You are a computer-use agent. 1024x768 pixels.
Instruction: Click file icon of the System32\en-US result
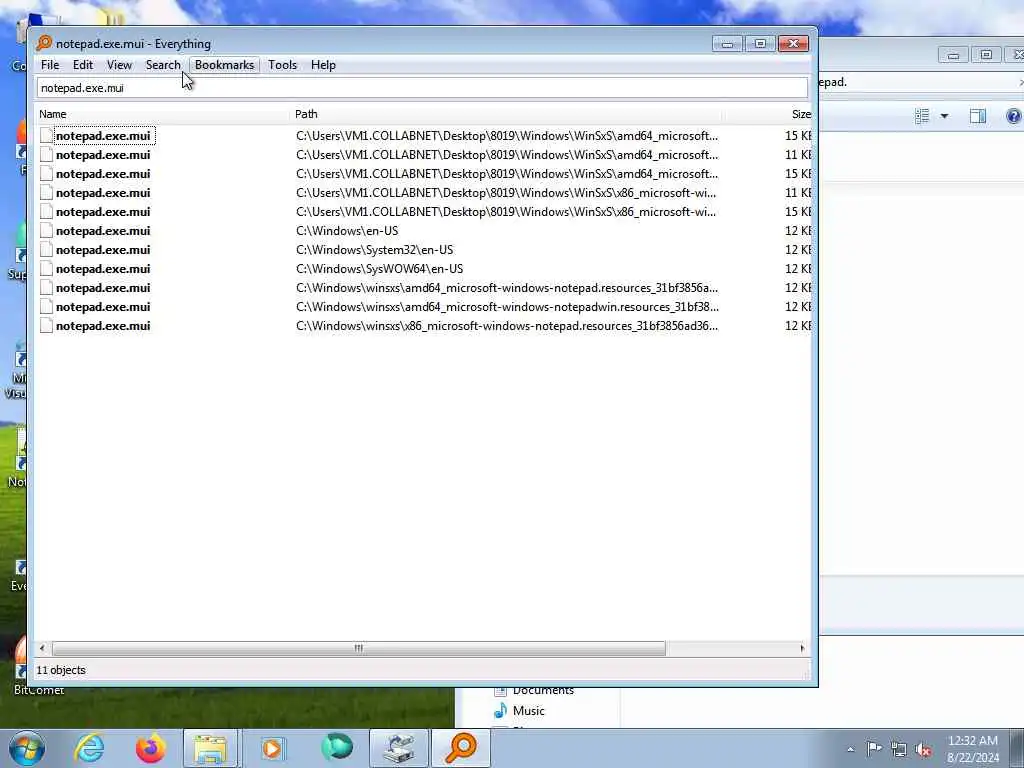click(46, 249)
